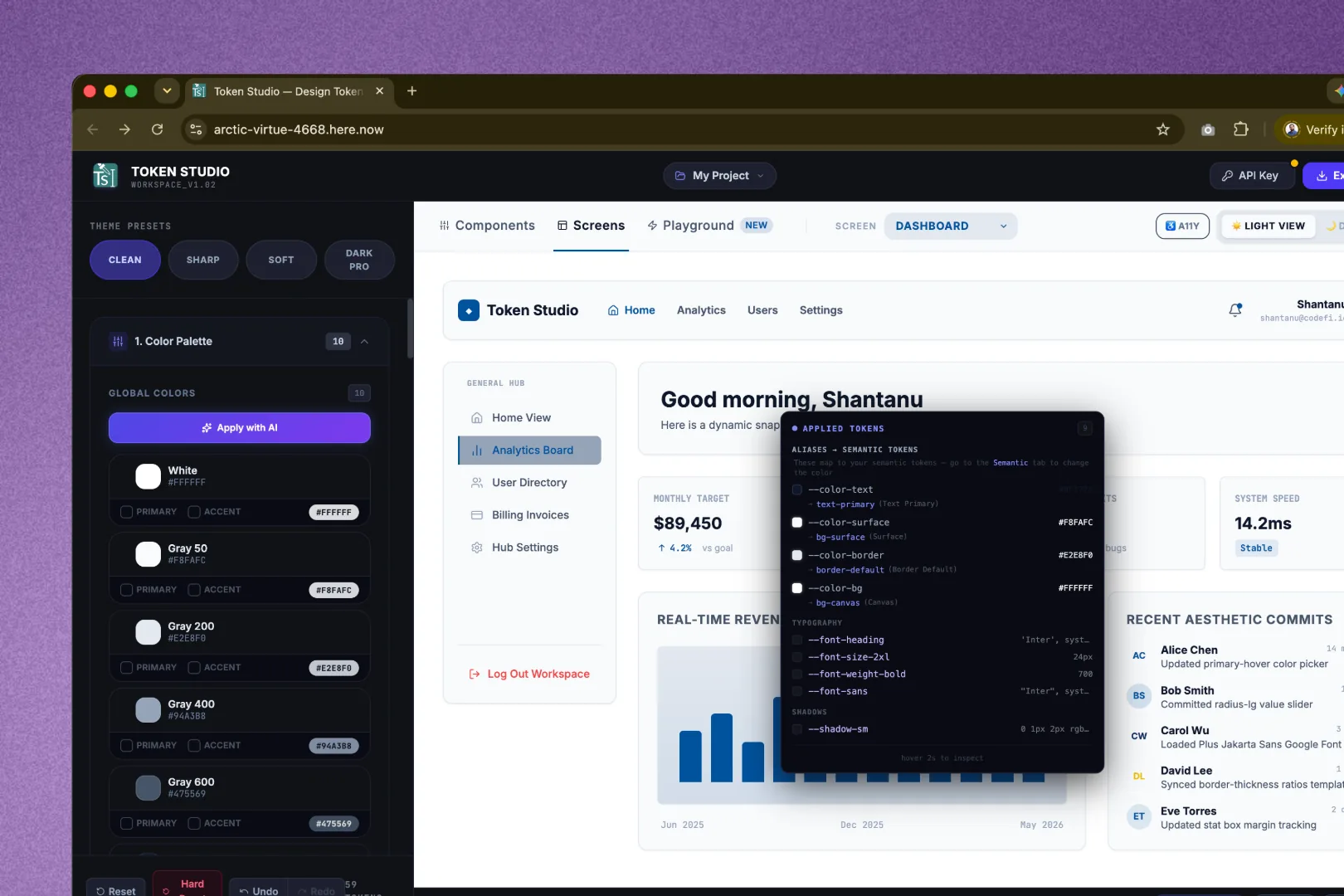1344x896 pixels.
Task: Click the gear icon beside Hub Settings
Action: click(477, 548)
